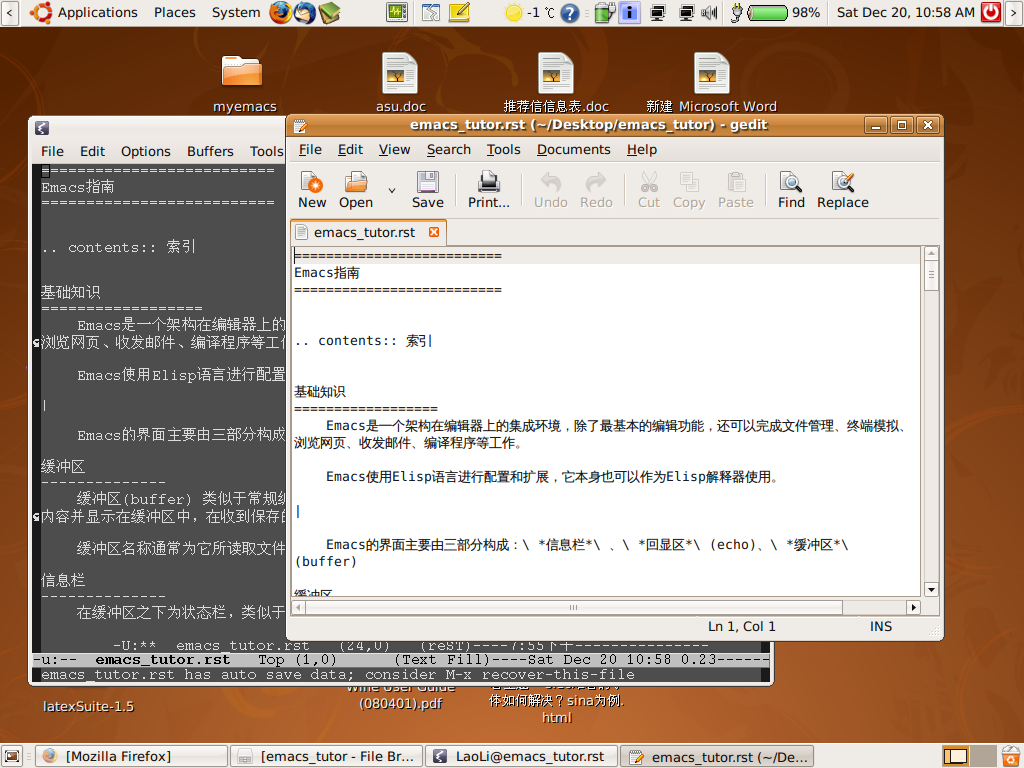The image size is (1024, 768).
Task: Open gedit View menu
Action: point(394,150)
